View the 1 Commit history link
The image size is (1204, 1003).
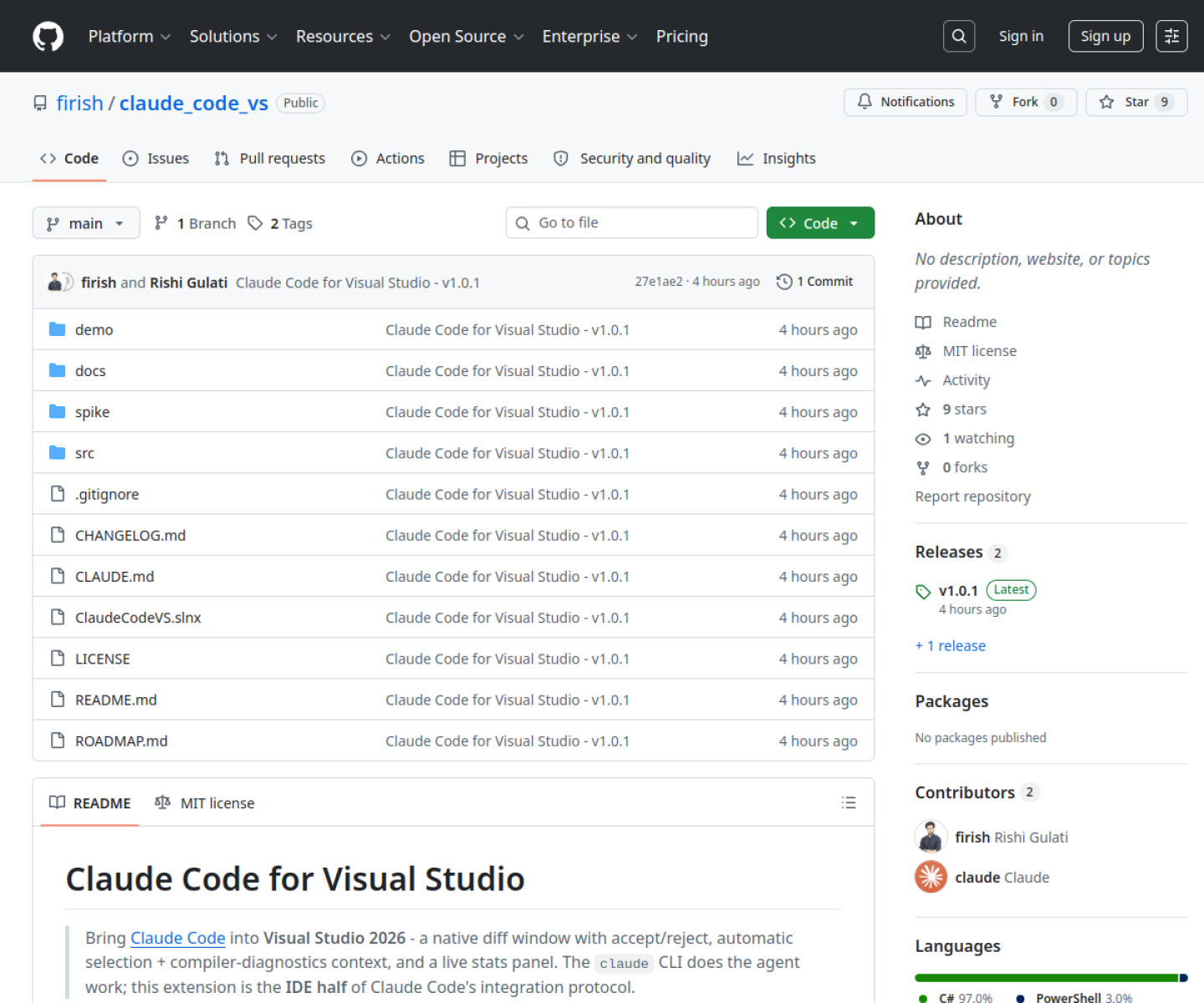(x=815, y=282)
